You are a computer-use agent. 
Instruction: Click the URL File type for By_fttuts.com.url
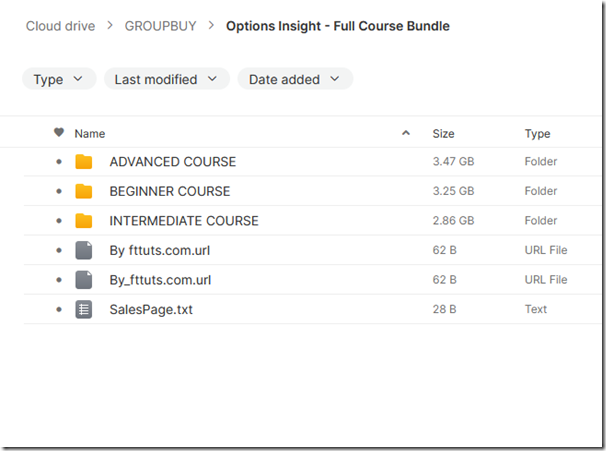546,279
